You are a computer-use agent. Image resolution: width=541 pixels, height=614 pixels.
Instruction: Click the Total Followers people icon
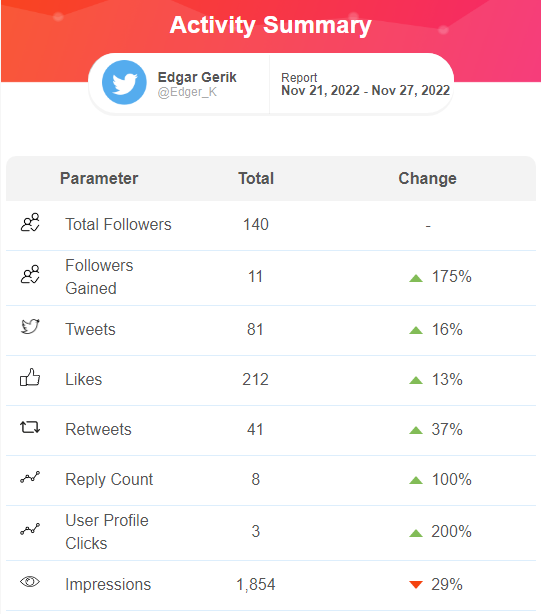click(x=30, y=222)
